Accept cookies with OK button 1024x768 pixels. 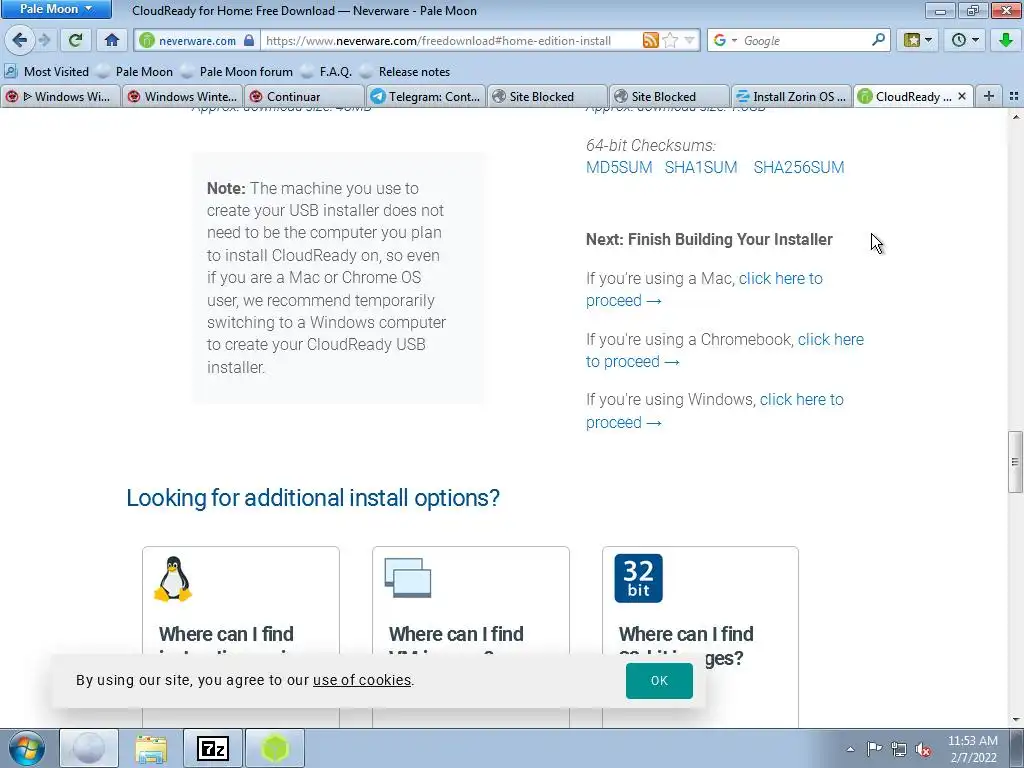(659, 680)
